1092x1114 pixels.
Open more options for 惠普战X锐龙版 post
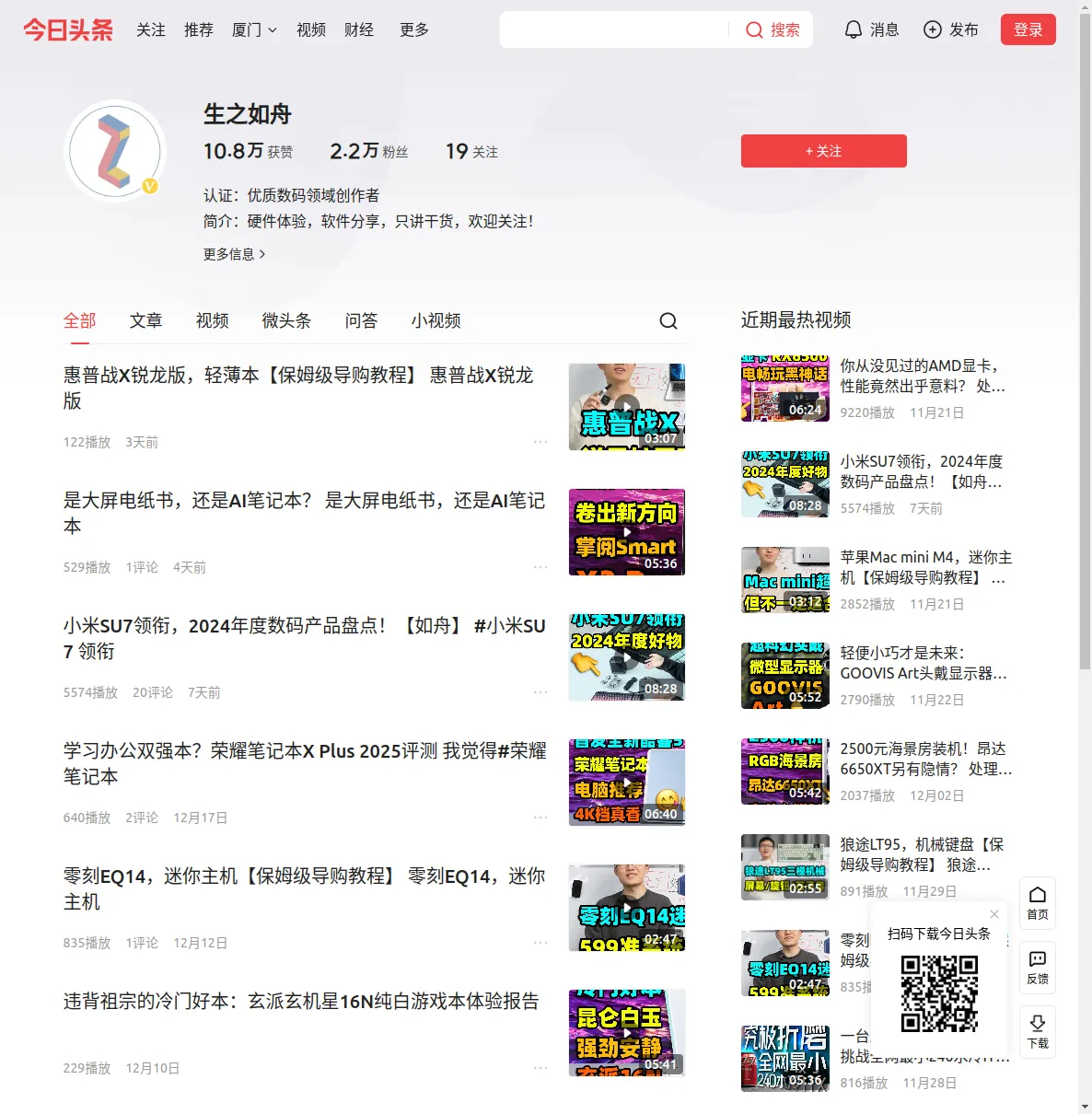click(540, 442)
